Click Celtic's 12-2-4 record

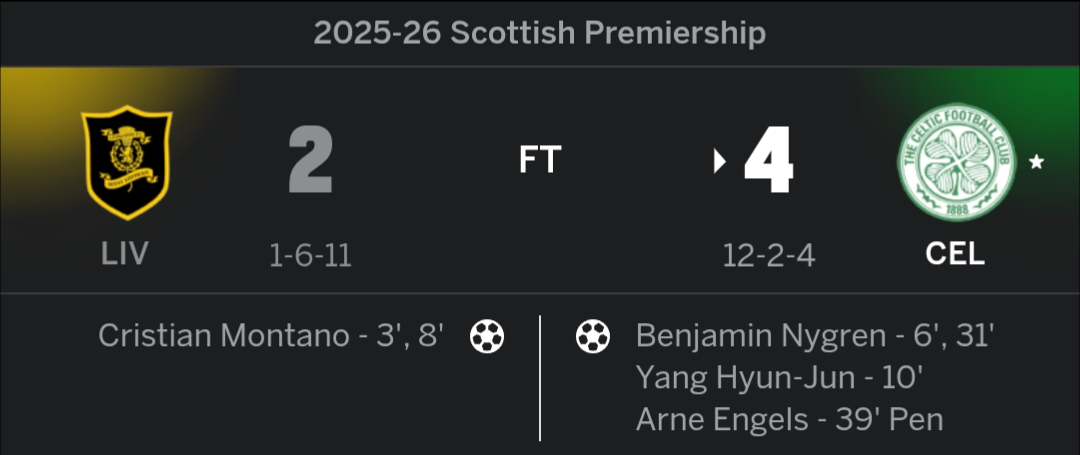(x=769, y=256)
